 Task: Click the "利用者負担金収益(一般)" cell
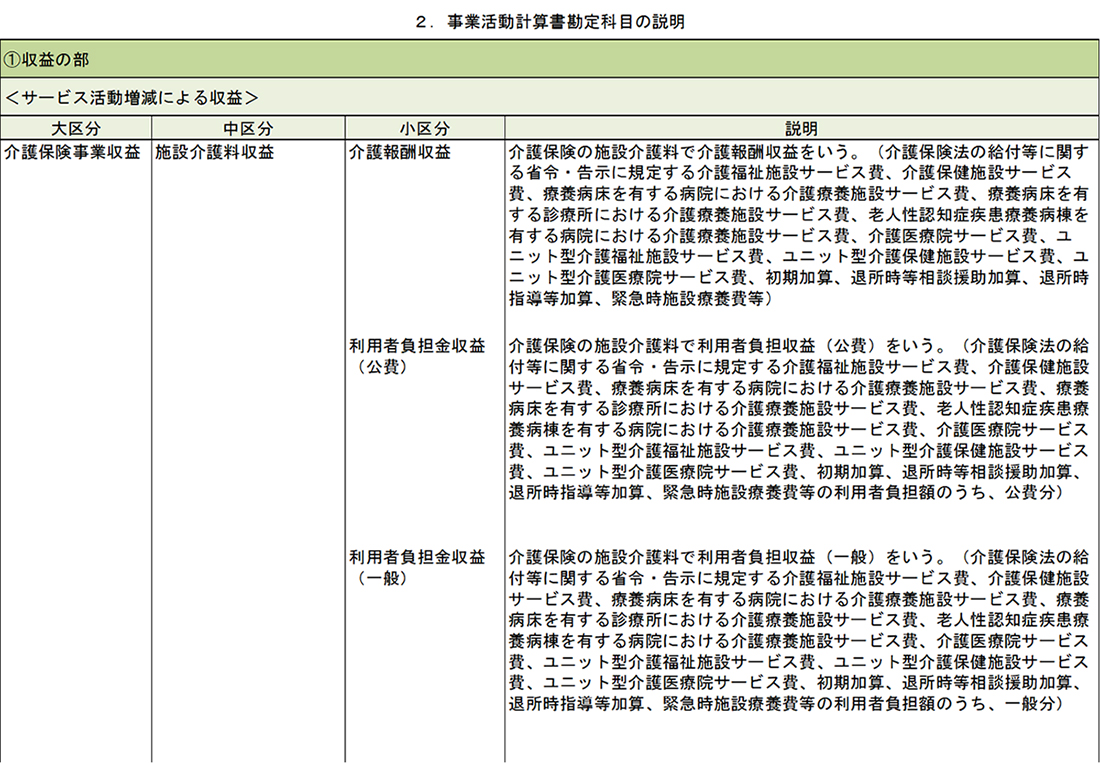[416, 568]
